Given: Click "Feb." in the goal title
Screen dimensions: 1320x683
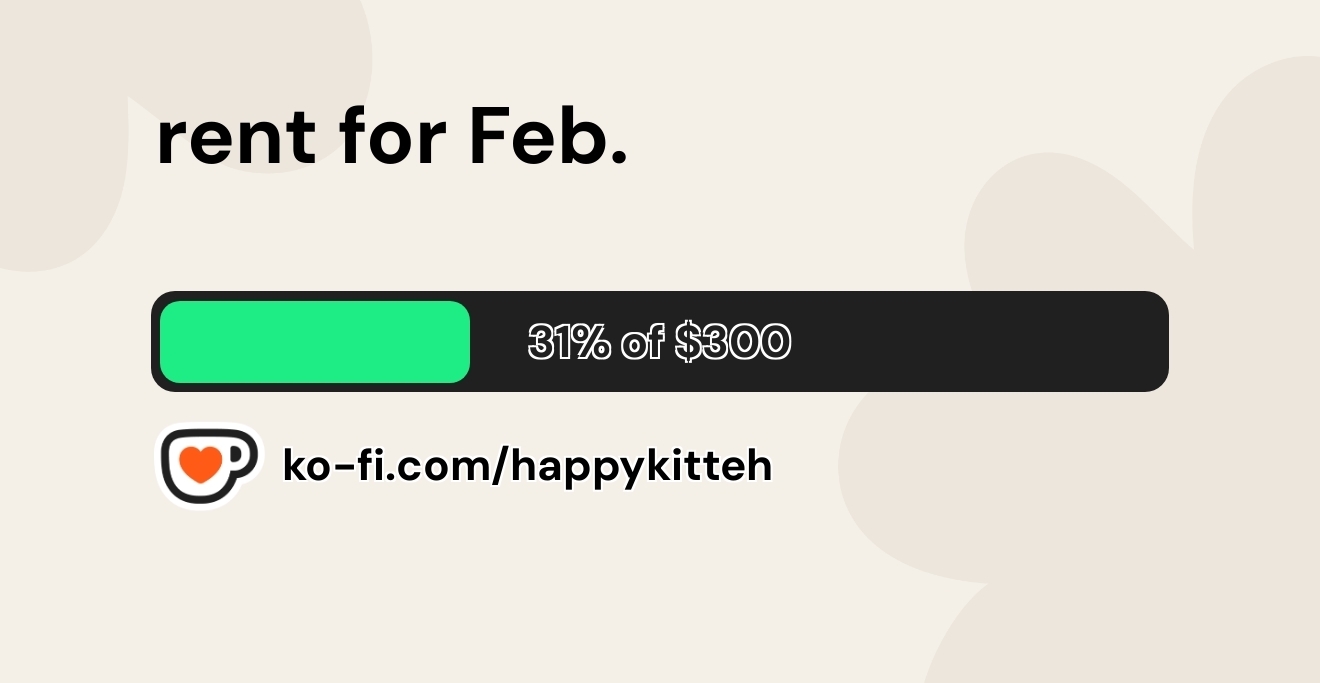Looking at the screenshot, I should (548, 137).
